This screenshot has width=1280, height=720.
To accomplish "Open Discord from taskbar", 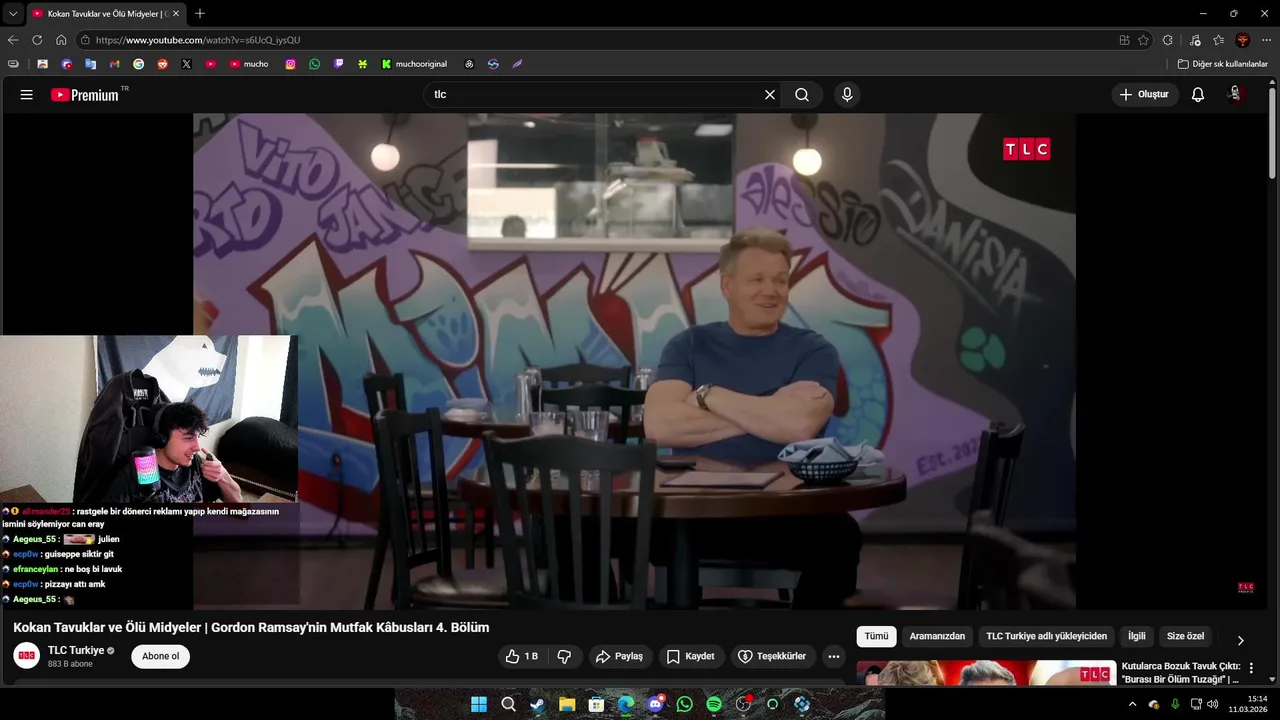I will tap(655, 704).
